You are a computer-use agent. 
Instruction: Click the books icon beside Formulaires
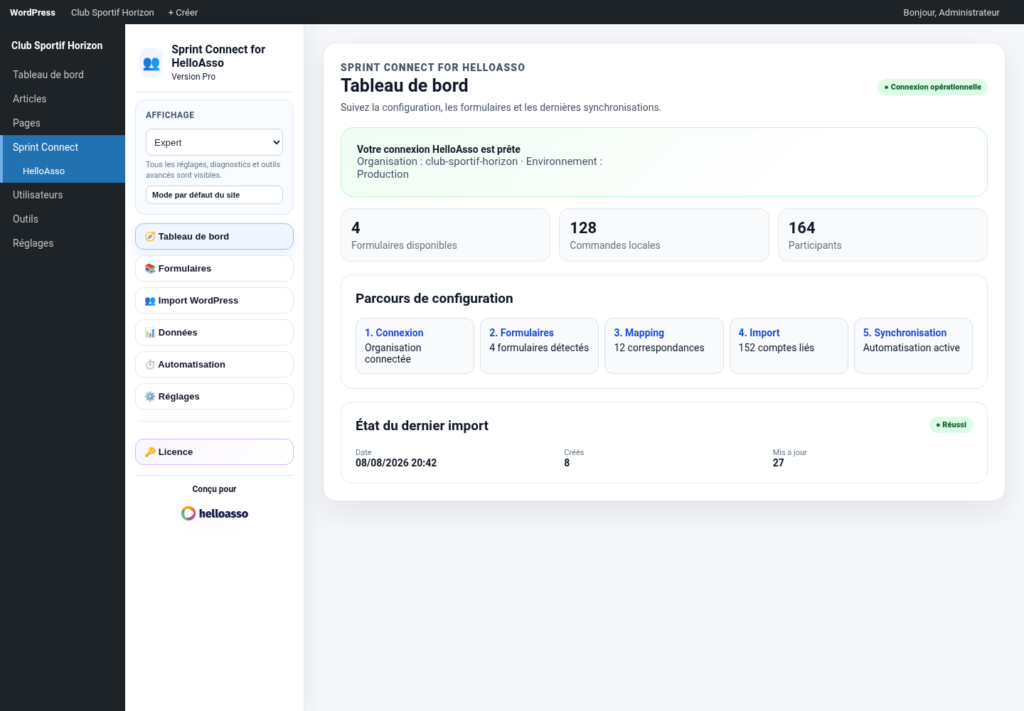click(x=150, y=268)
